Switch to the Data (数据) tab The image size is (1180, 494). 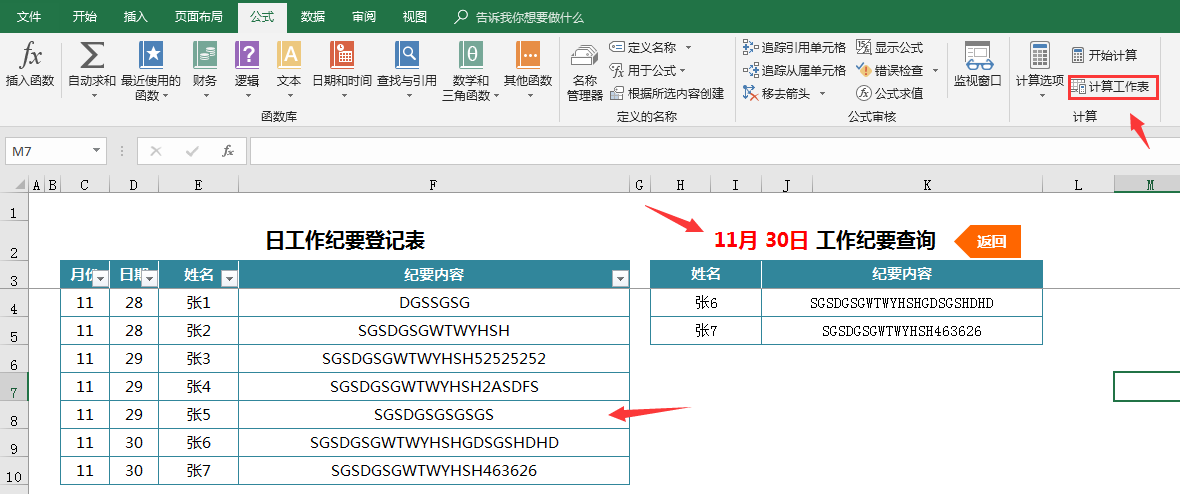pos(313,17)
